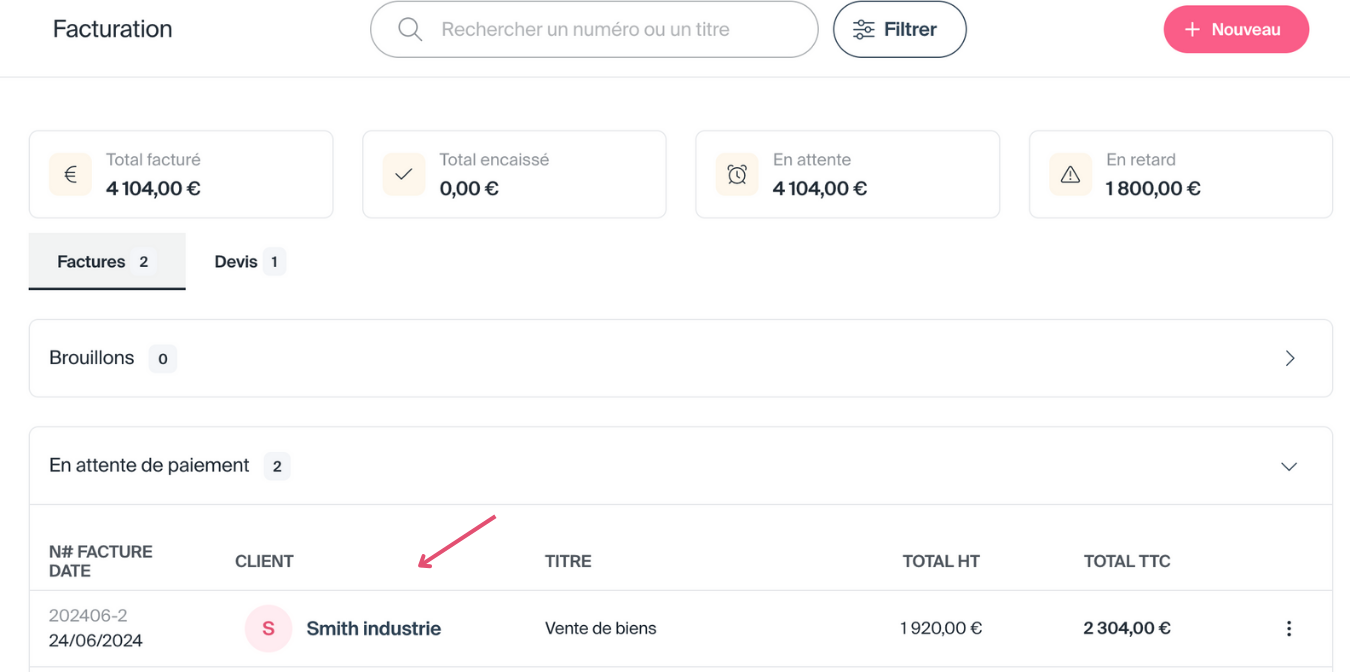Screen dimensions: 1350x672
Task: Switch to the Devis tab
Action: point(249,262)
